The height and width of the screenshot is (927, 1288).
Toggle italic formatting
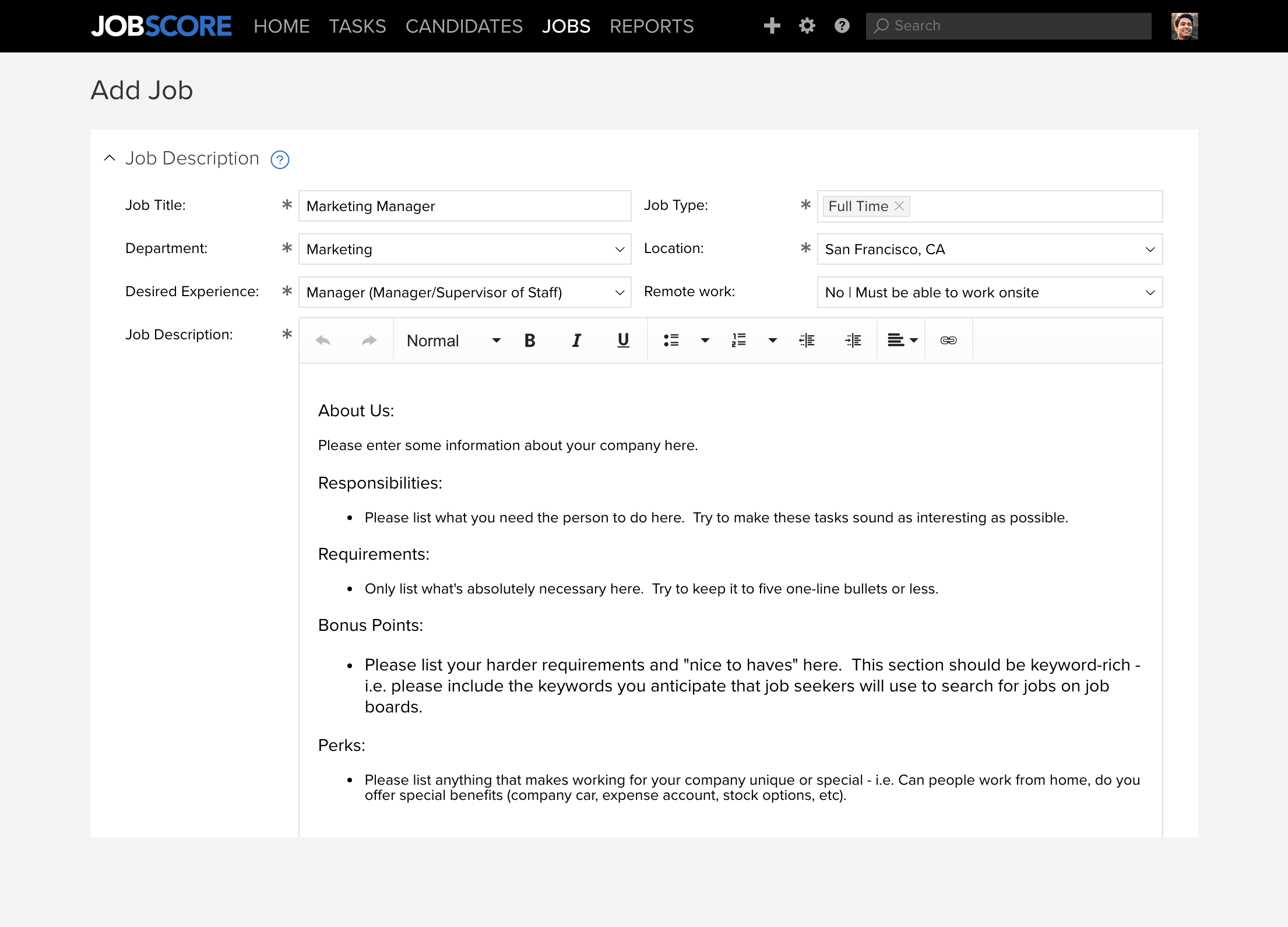pos(576,340)
